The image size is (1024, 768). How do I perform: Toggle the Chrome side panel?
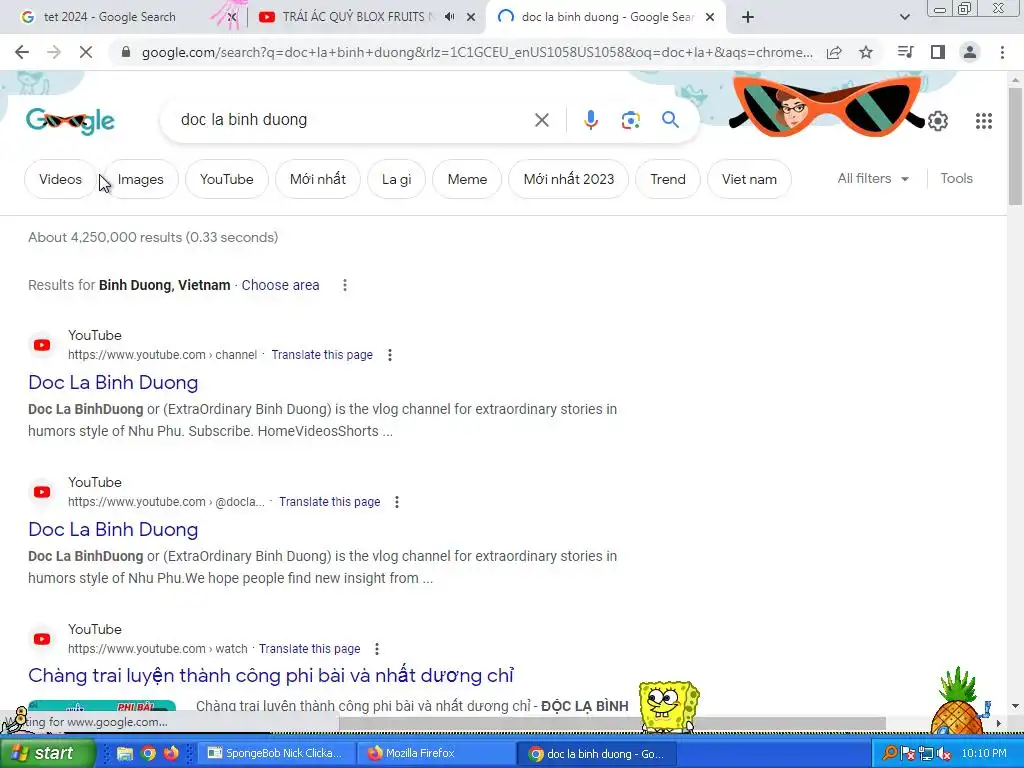click(938, 52)
